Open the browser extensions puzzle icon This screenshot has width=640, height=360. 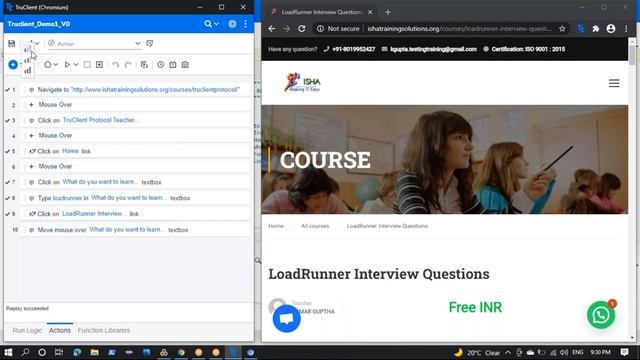[596, 29]
